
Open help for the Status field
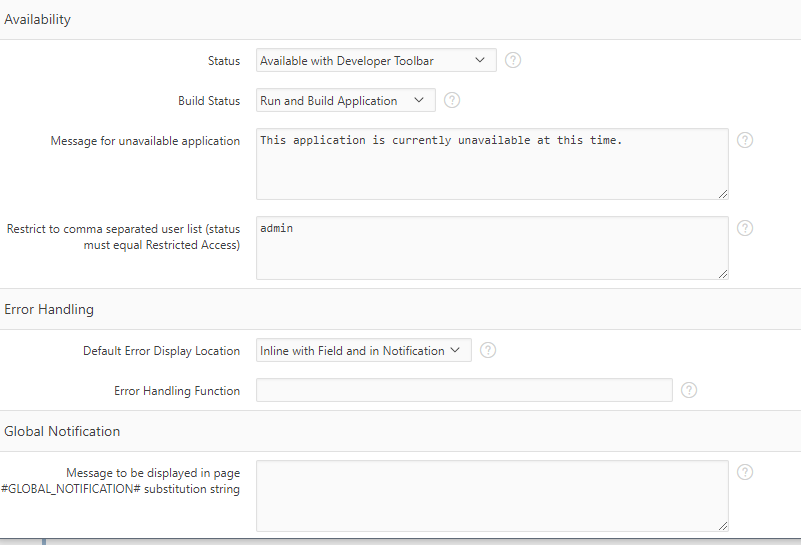coord(513,60)
